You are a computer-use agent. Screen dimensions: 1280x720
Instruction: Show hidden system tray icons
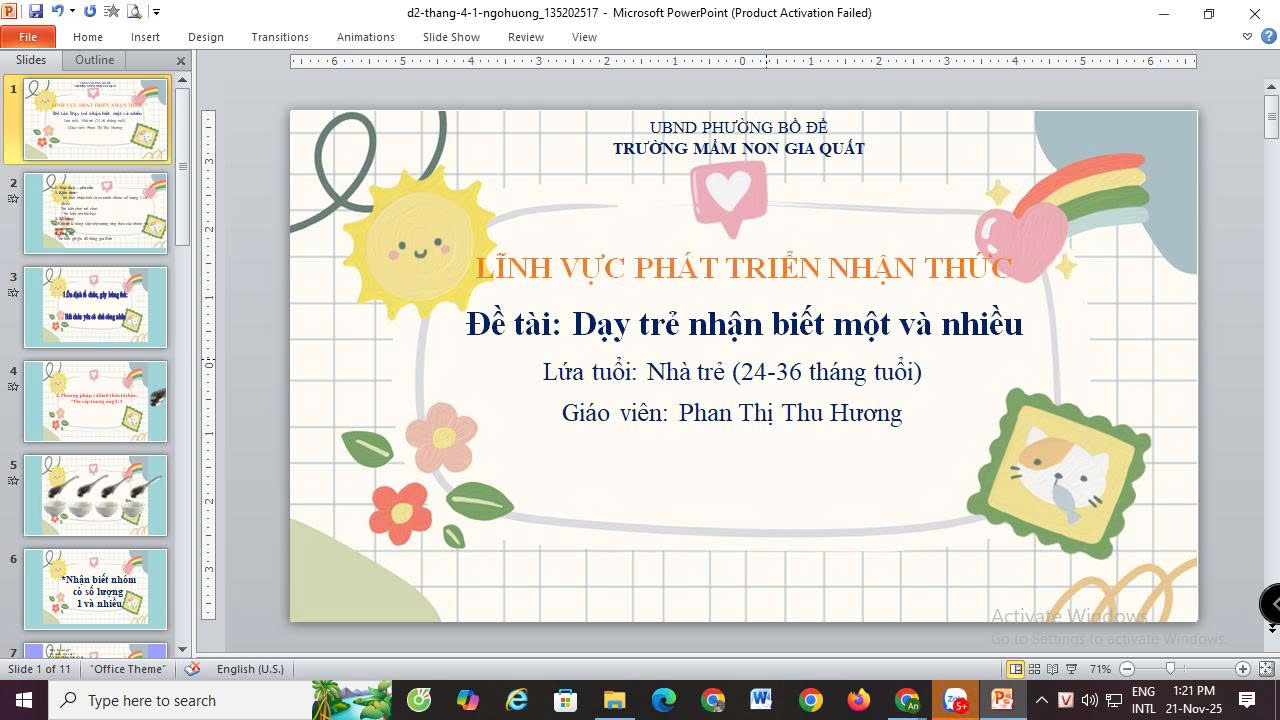pyautogui.click(x=1041, y=700)
